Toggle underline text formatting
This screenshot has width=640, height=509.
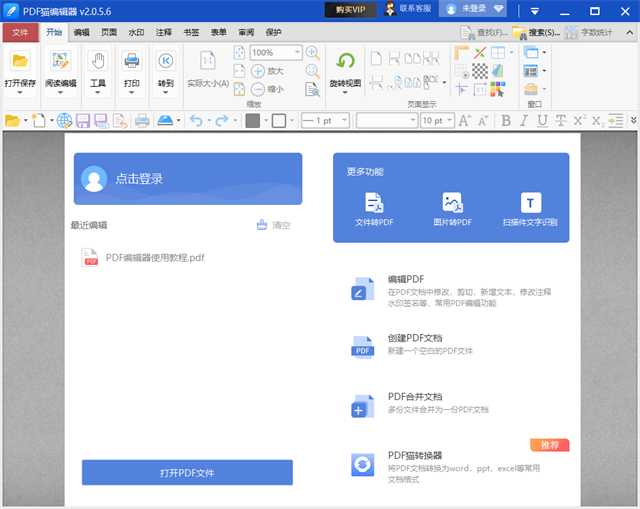click(x=542, y=121)
